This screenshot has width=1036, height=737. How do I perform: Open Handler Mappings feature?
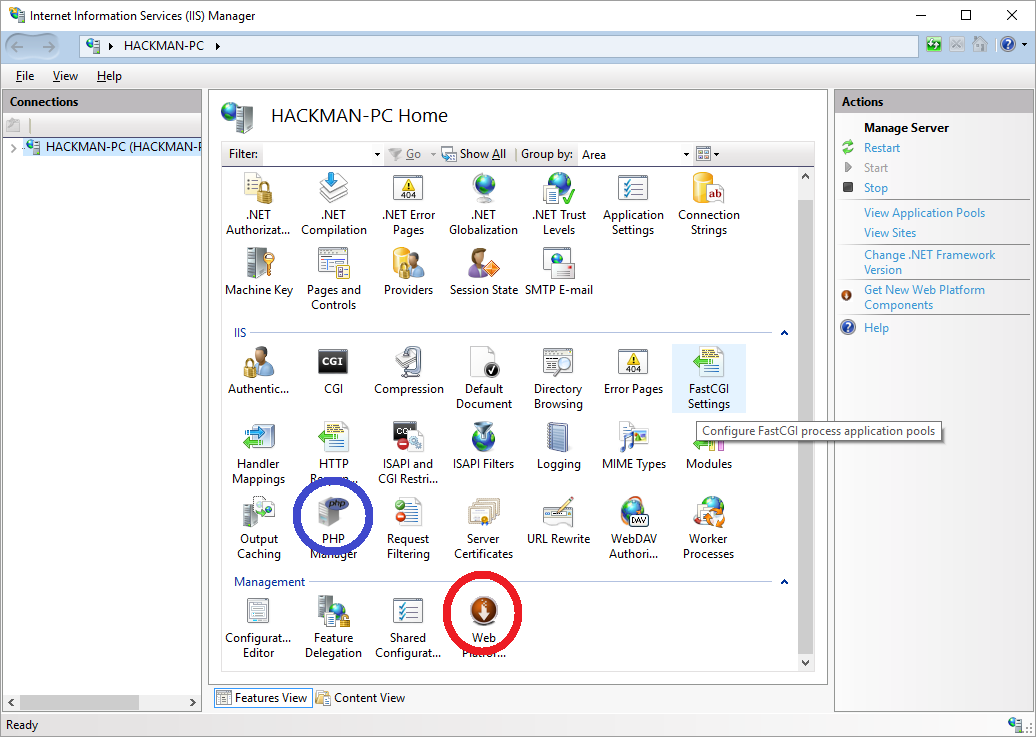click(258, 454)
